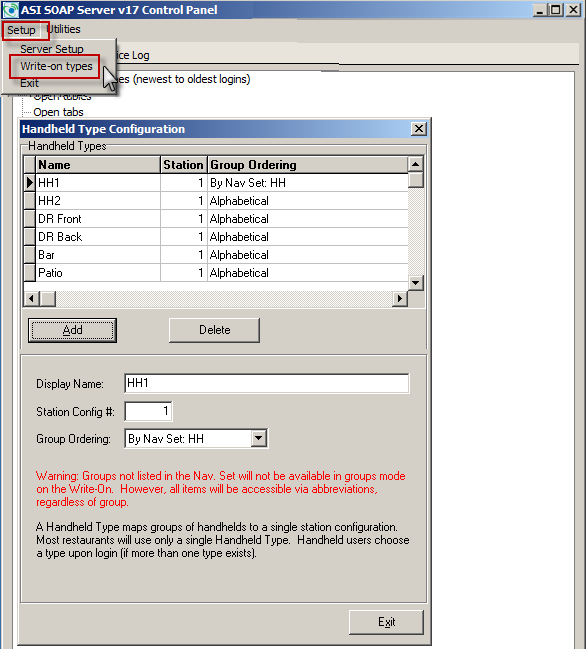Click the Display Name text field
This screenshot has width=586, height=649.
[267, 383]
